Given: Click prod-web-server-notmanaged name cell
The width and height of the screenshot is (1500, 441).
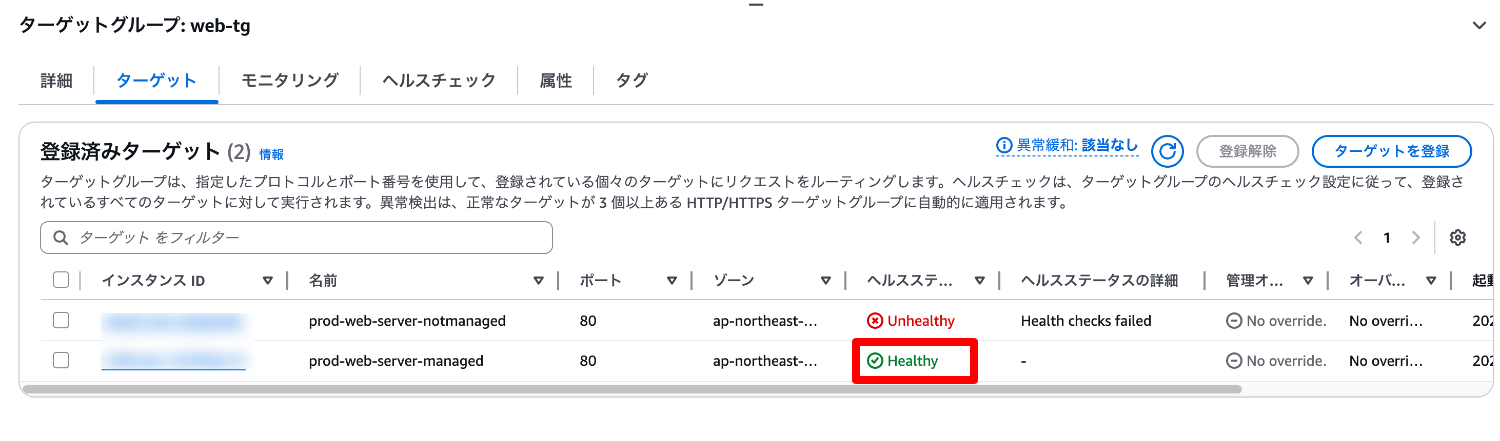Looking at the screenshot, I should tap(407, 321).
